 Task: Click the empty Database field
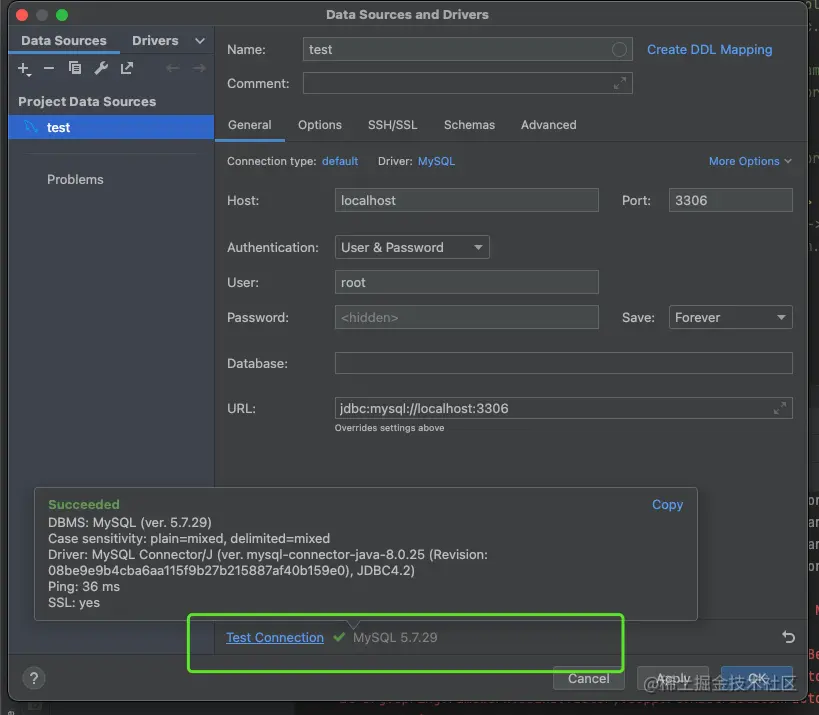(564, 363)
